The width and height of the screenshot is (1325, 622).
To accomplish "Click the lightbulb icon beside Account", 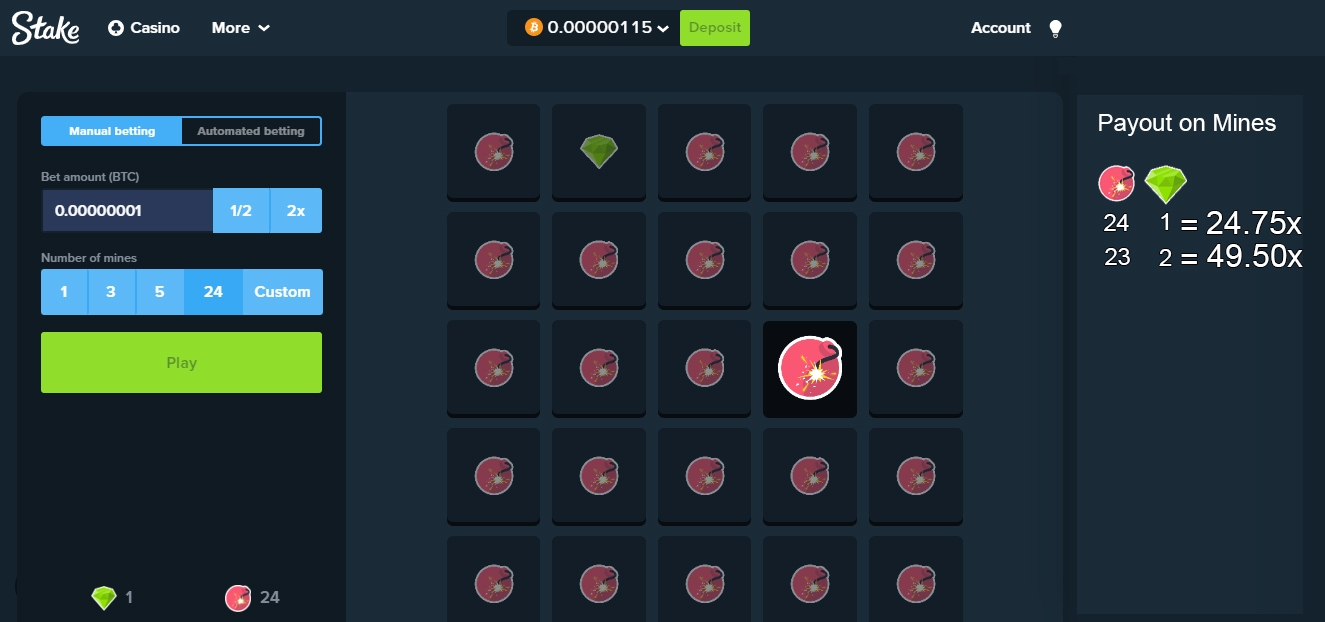I will point(1054,29).
